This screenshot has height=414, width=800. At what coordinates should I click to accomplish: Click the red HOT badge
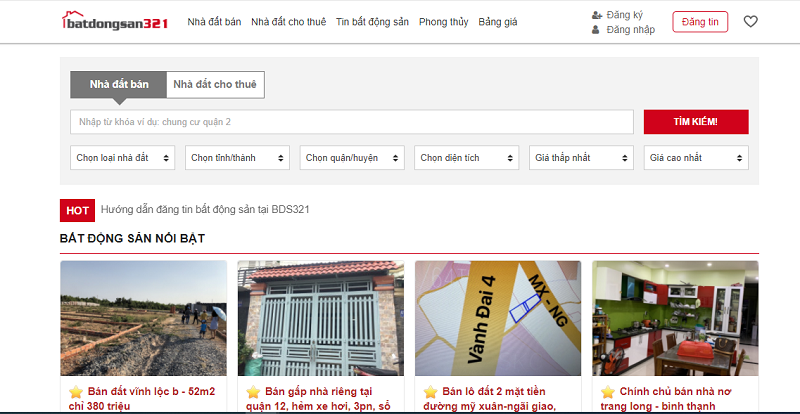[x=78, y=210]
